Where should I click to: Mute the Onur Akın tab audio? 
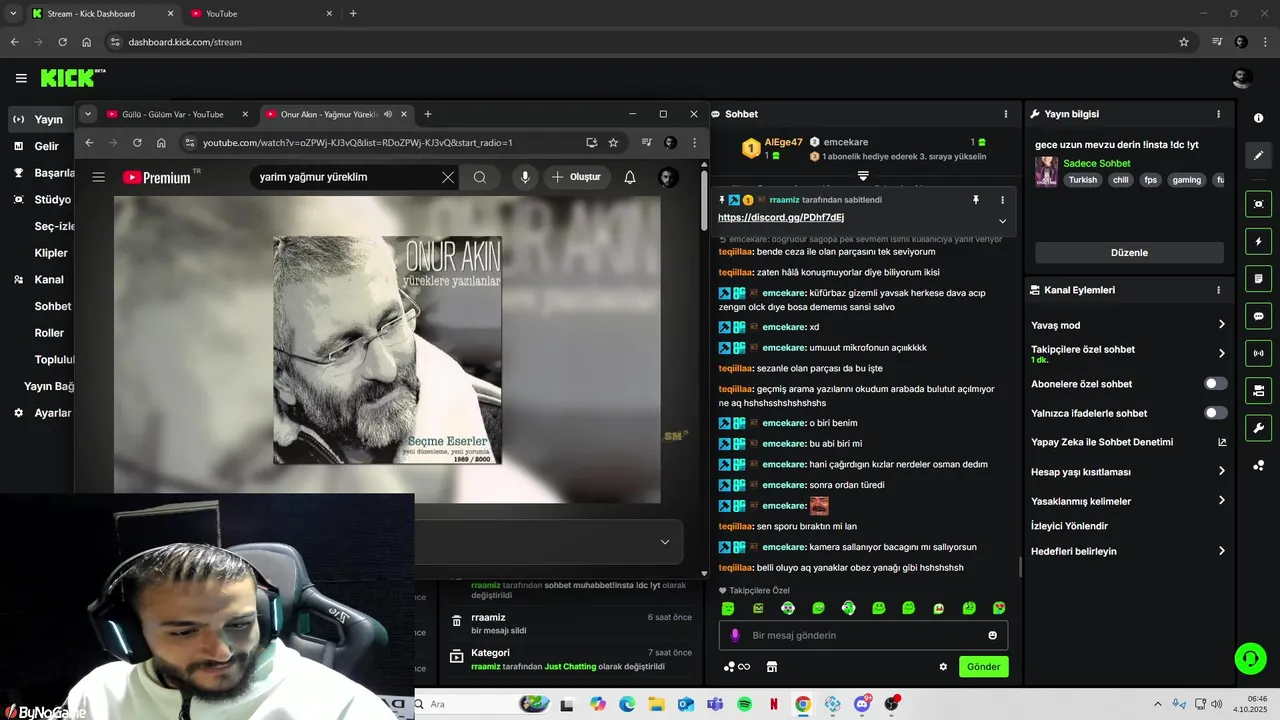click(x=388, y=114)
